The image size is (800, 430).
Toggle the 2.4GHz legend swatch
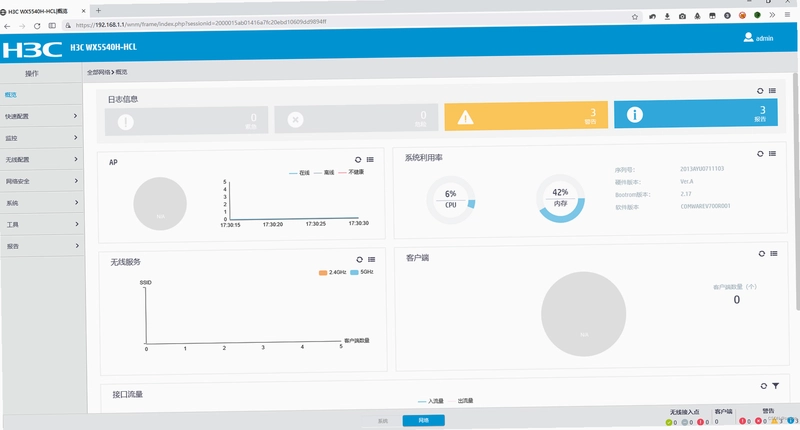[x=322, y=273]
